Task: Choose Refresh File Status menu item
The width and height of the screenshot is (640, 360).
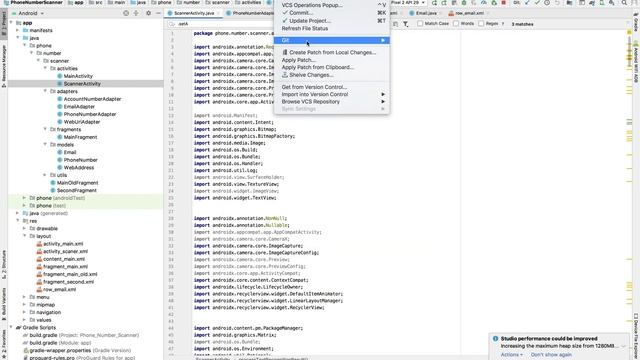Action: (x=331, y=28)
